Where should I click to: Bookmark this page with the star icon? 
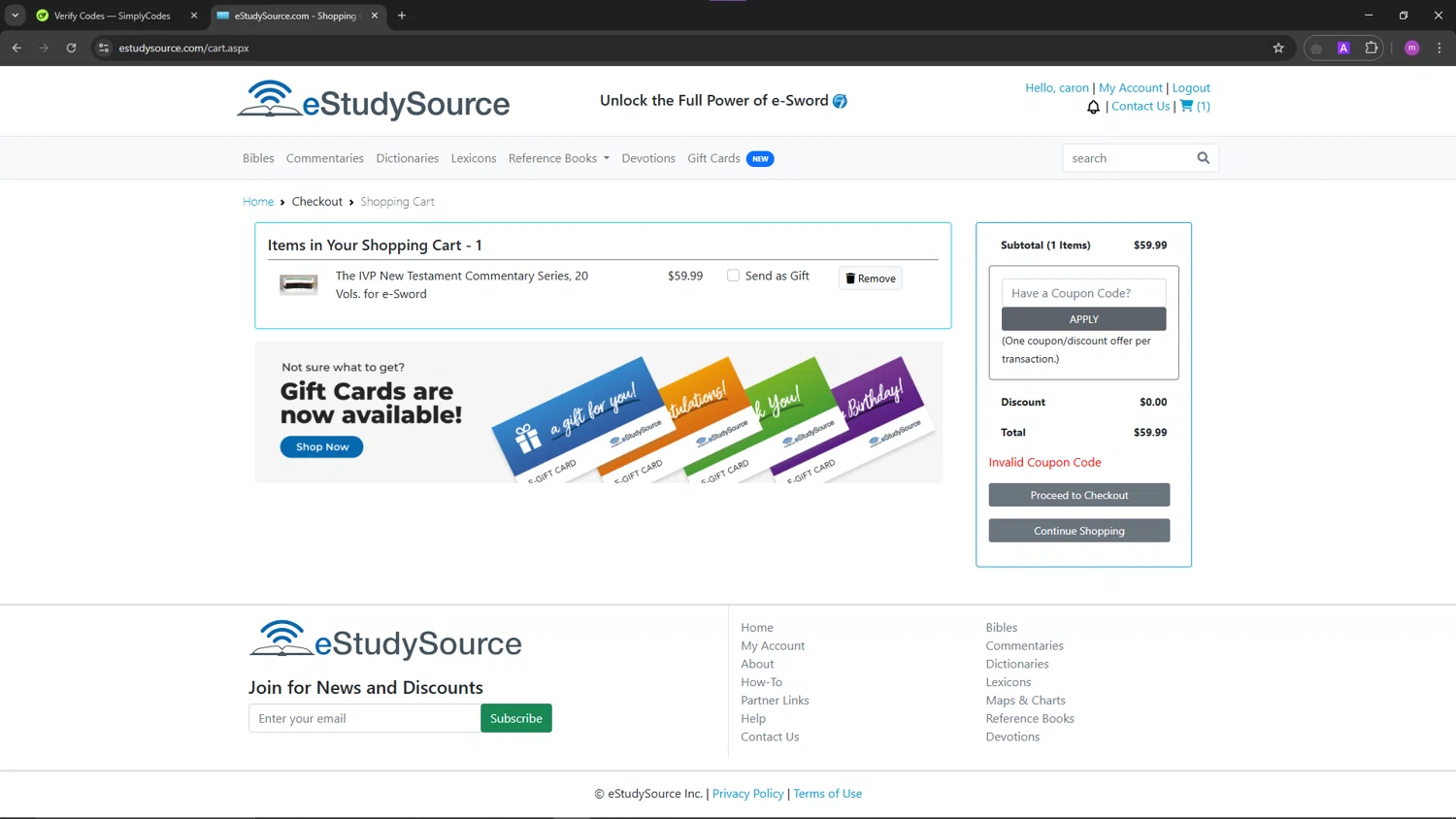tap(1278, 48)
